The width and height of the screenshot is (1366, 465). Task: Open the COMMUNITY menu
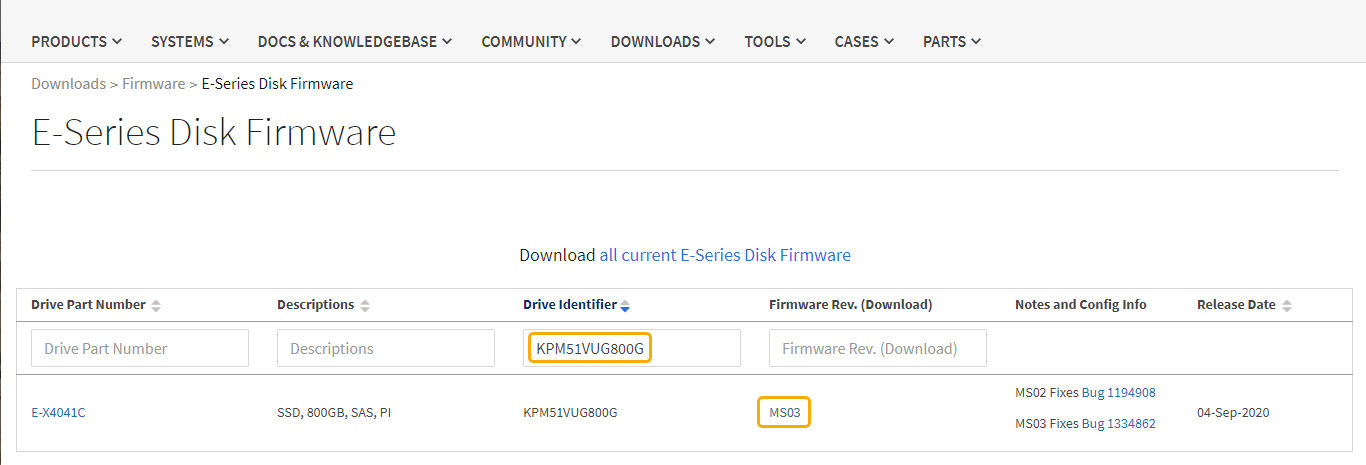[530, 42]
